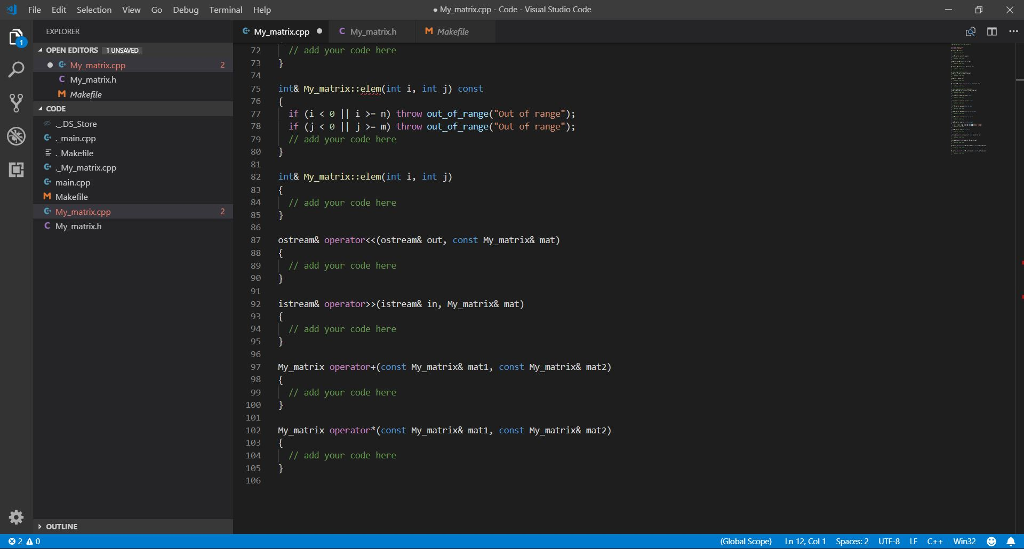This screenshot has height=549, width=1024.
Task: Open the Go menu
Action: [x=157, y=10]
